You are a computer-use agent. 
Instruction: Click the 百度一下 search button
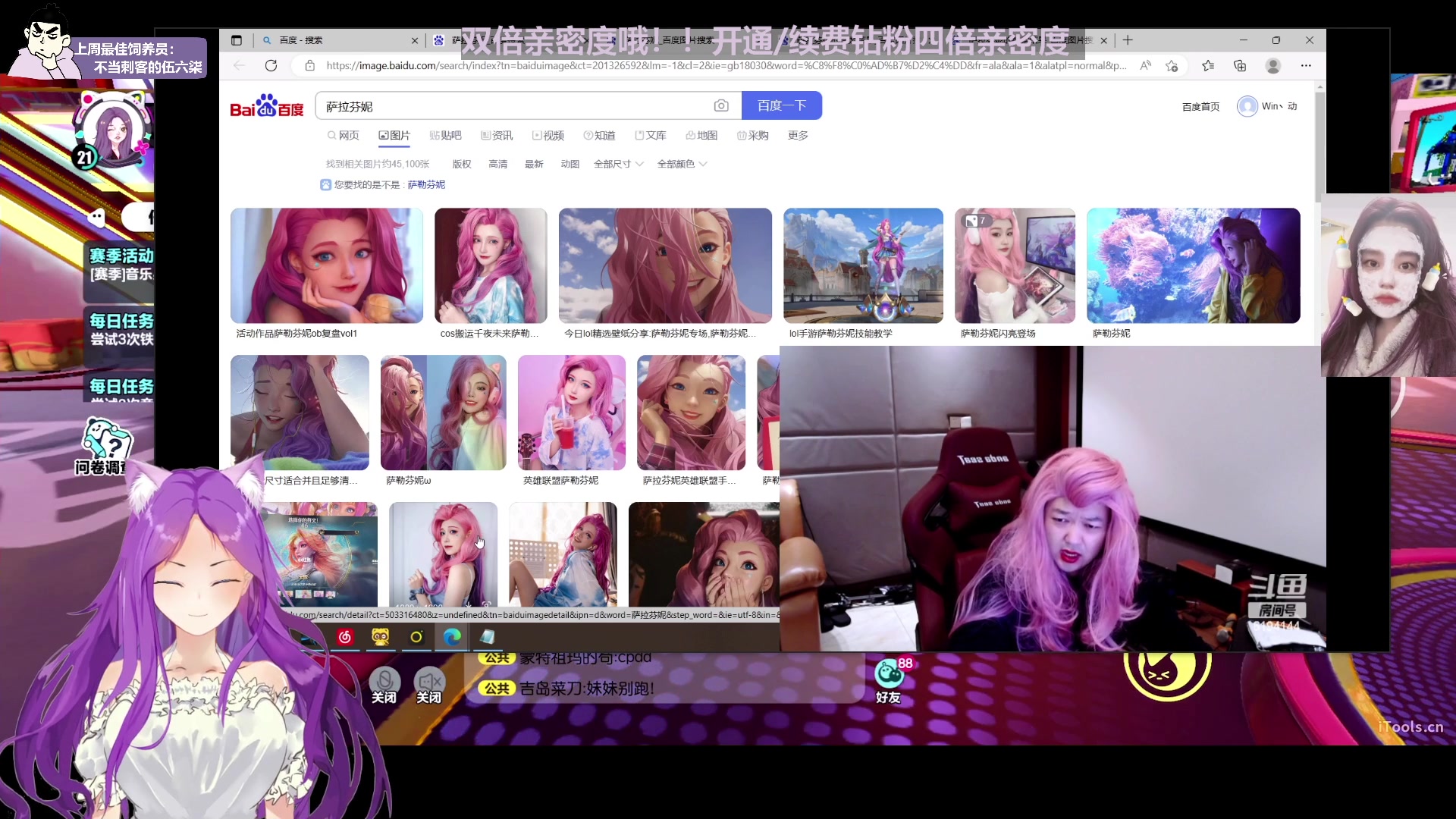point(782,105)
